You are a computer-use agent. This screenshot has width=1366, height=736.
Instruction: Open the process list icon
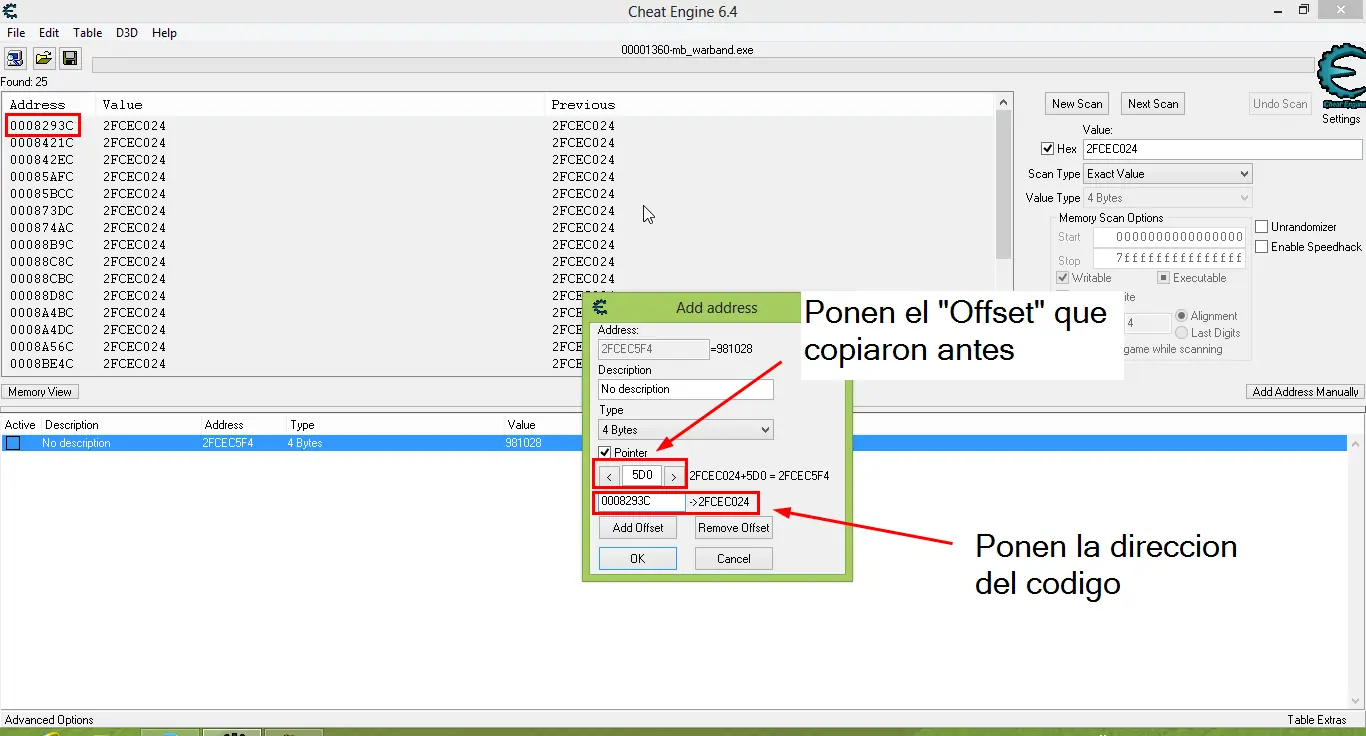pos(15,58)
